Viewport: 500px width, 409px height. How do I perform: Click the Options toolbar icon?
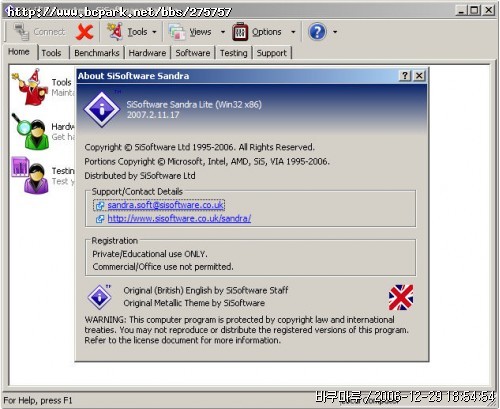click(240, 32)
